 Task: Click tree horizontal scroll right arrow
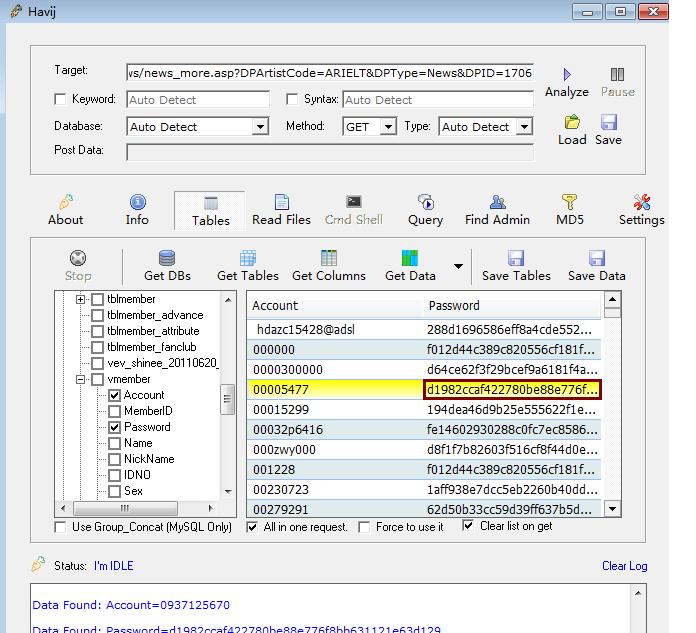(x=210, y=508)
